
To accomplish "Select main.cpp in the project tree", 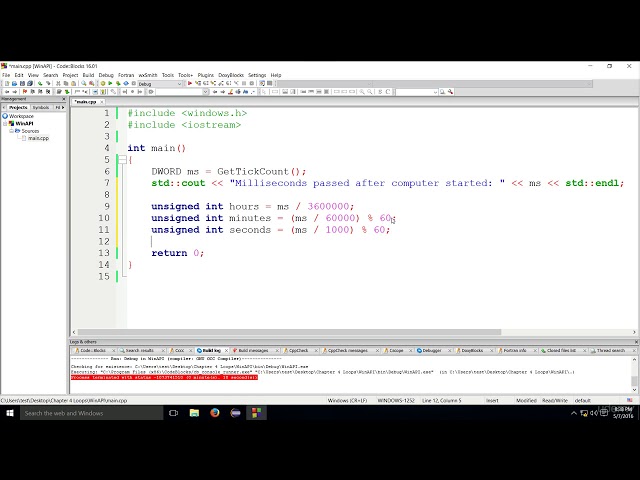I will click(x=38, y=138).
